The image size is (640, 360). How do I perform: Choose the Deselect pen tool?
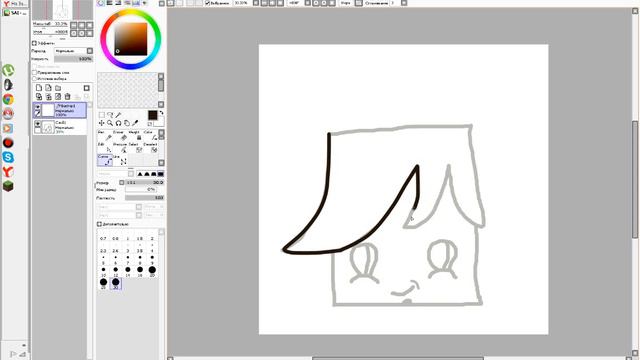150,147
